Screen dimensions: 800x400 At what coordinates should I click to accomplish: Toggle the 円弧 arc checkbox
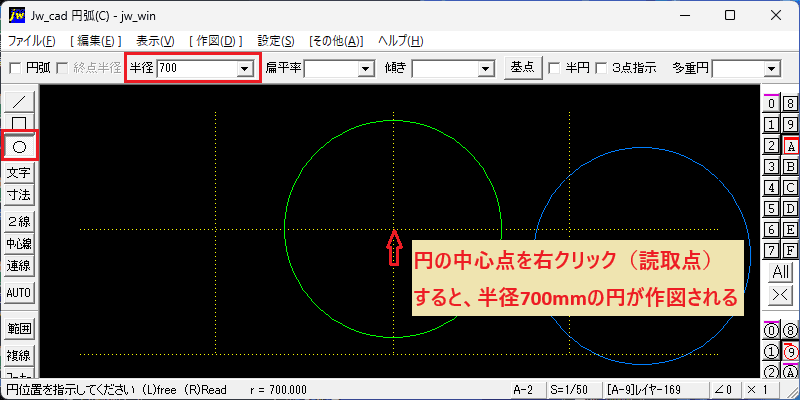tap(16, 68)
